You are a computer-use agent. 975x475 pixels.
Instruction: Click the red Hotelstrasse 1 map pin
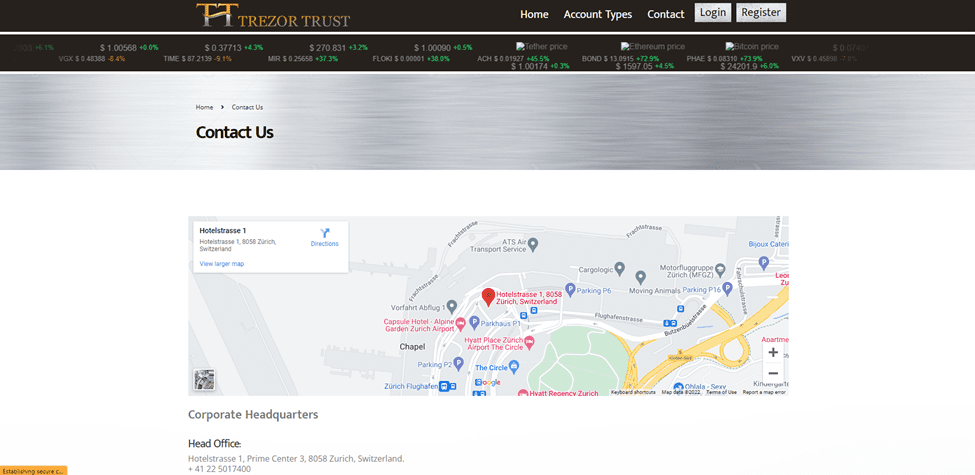(489, 297)
